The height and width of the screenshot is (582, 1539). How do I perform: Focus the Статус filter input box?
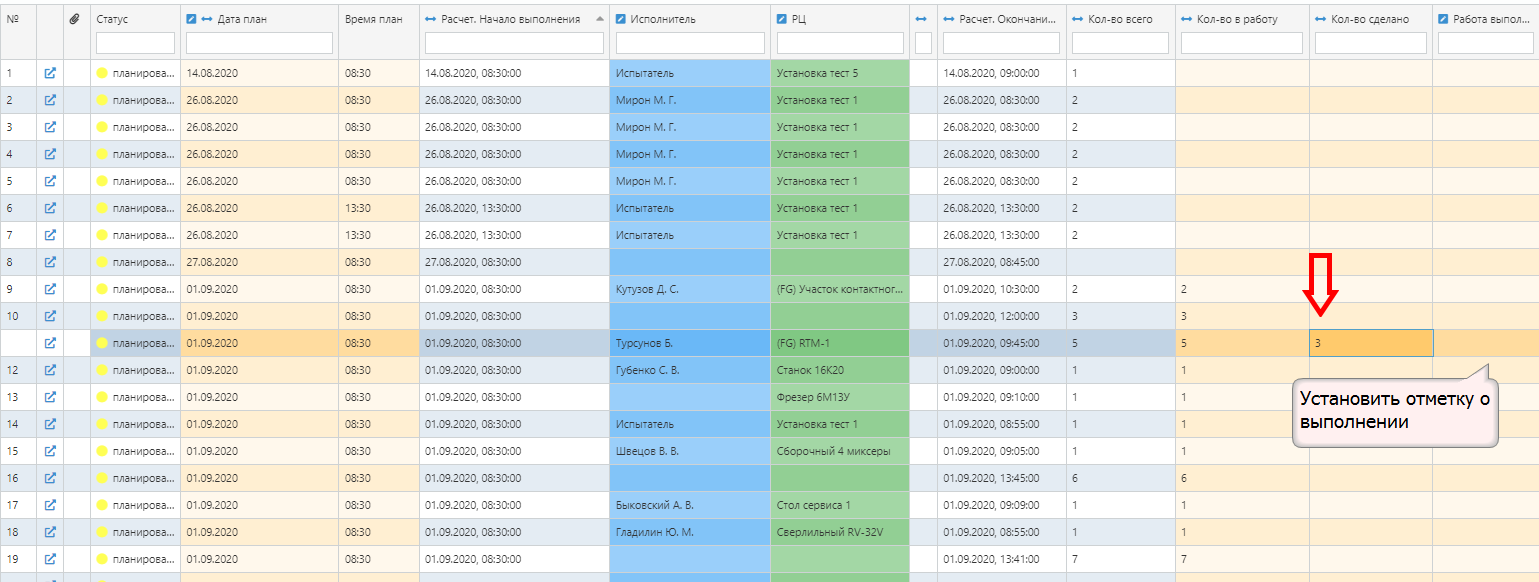[x=135, y=43]
